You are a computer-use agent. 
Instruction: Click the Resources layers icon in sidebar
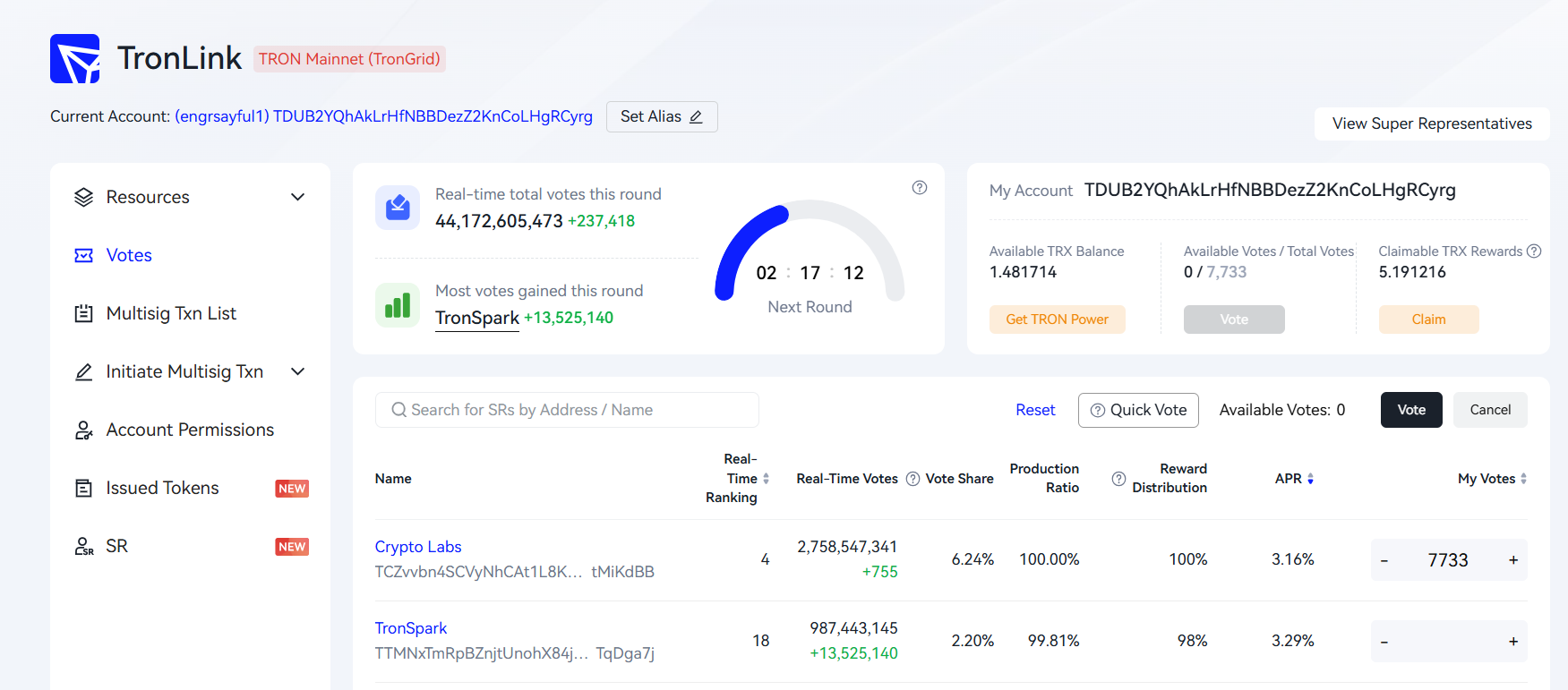pyautogui.click(x=83, y=197)
